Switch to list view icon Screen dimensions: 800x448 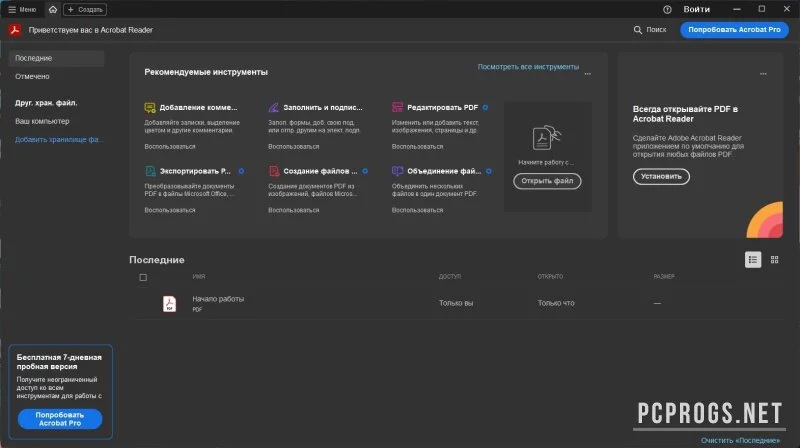coord(753,260)
